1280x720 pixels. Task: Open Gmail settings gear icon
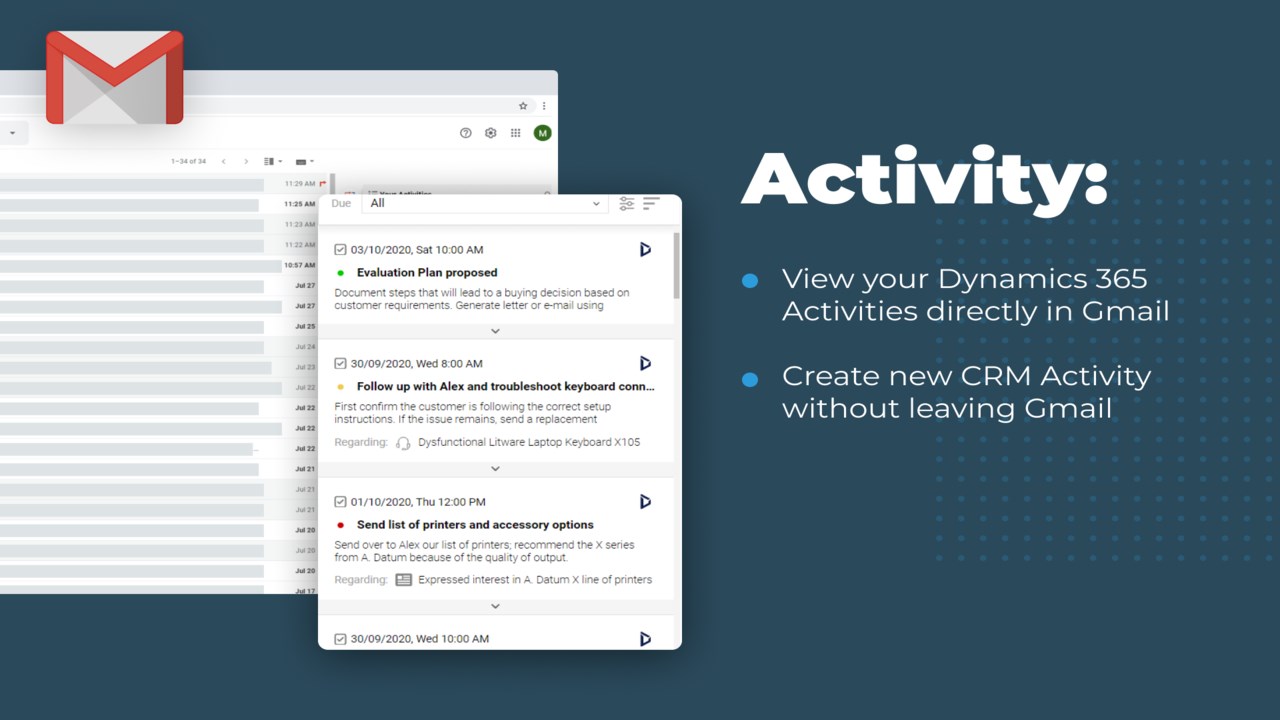[x=491, y=133]
